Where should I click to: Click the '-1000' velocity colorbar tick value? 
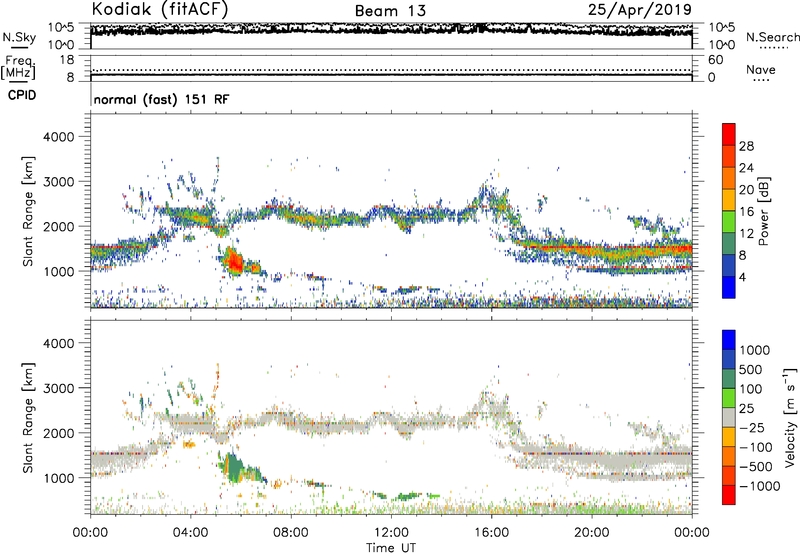(x=759, y=486)
